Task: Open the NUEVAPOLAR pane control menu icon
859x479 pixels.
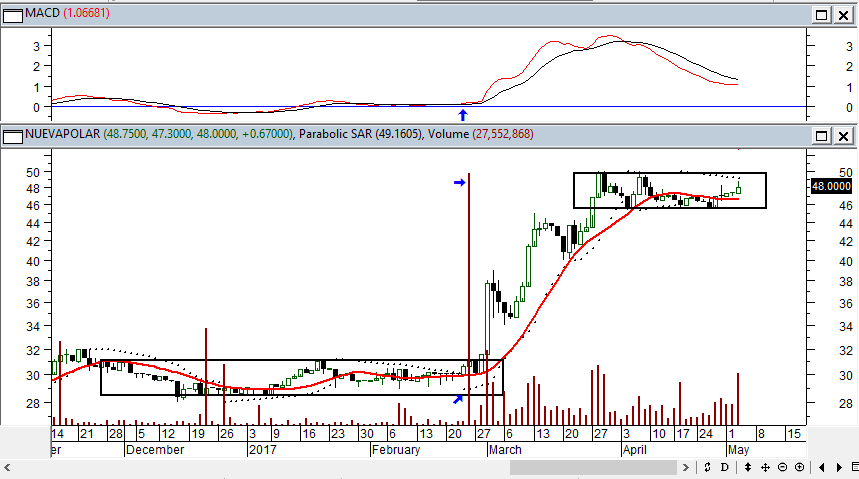Action: click(x=13, y=136)
